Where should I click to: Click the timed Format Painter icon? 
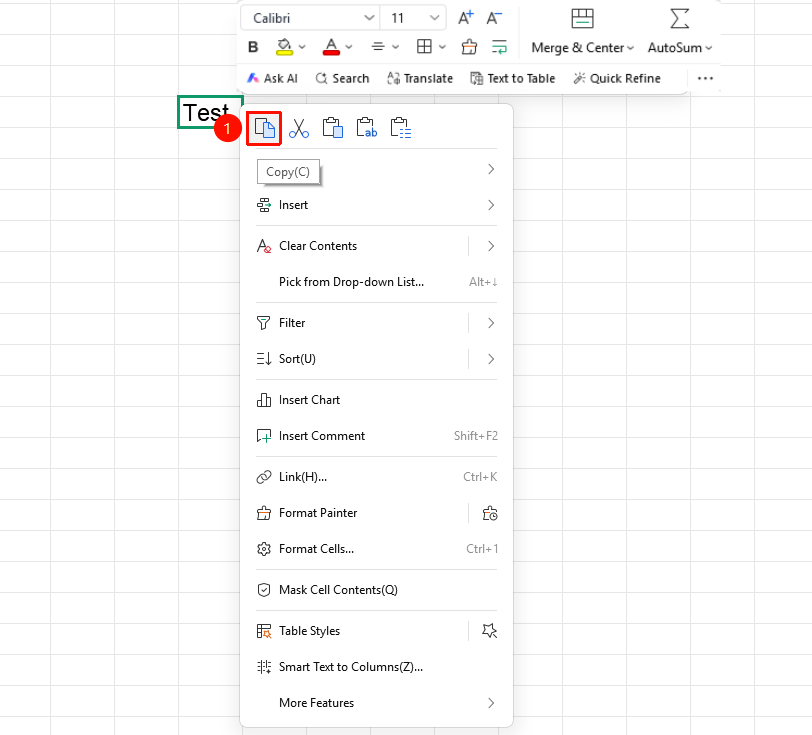click(x=490, y=513)
